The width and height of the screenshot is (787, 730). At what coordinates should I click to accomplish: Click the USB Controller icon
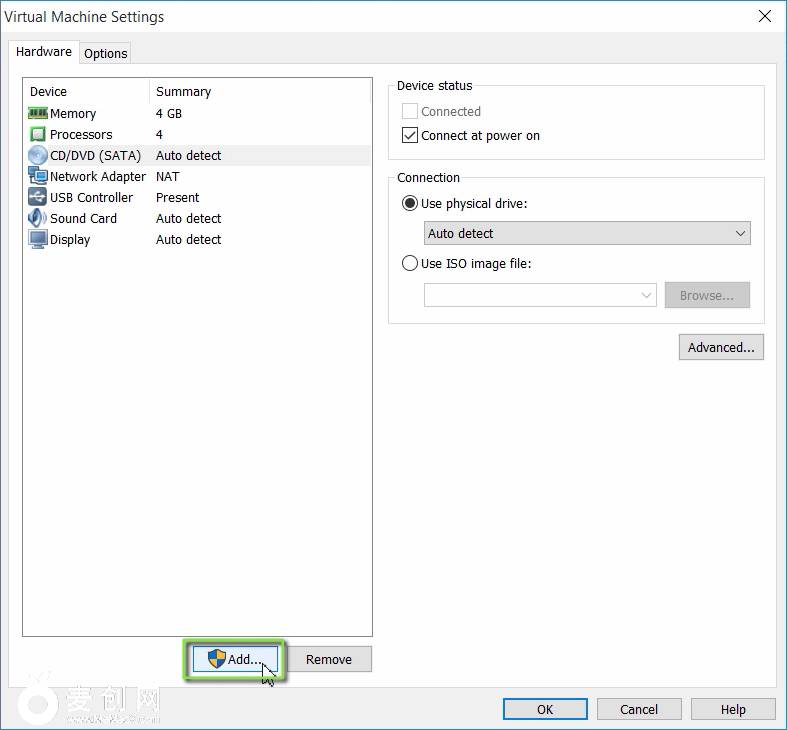(38, 198)
